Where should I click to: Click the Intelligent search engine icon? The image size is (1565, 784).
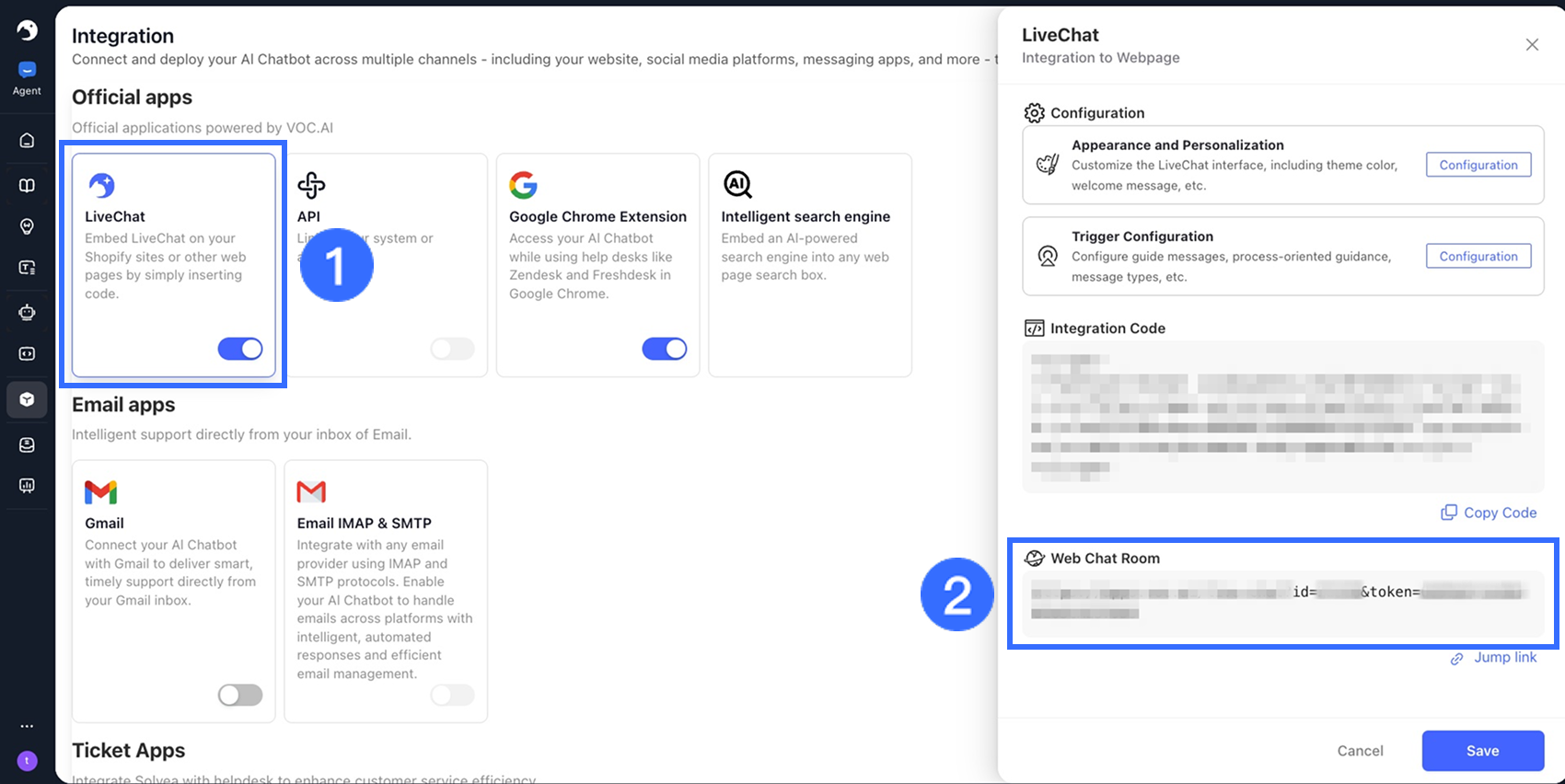737,185
